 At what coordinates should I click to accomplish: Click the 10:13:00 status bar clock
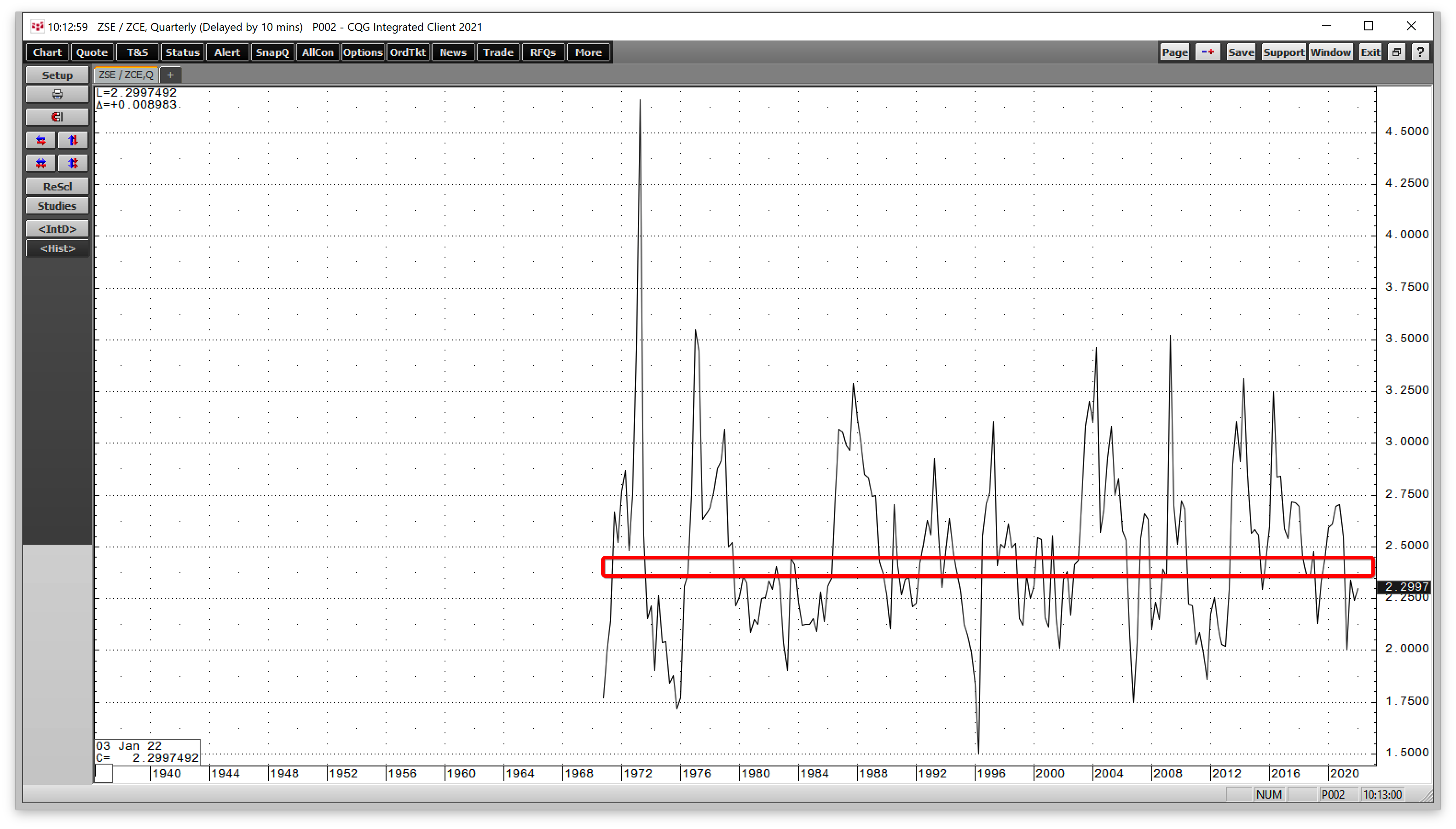coord(1382,795)
